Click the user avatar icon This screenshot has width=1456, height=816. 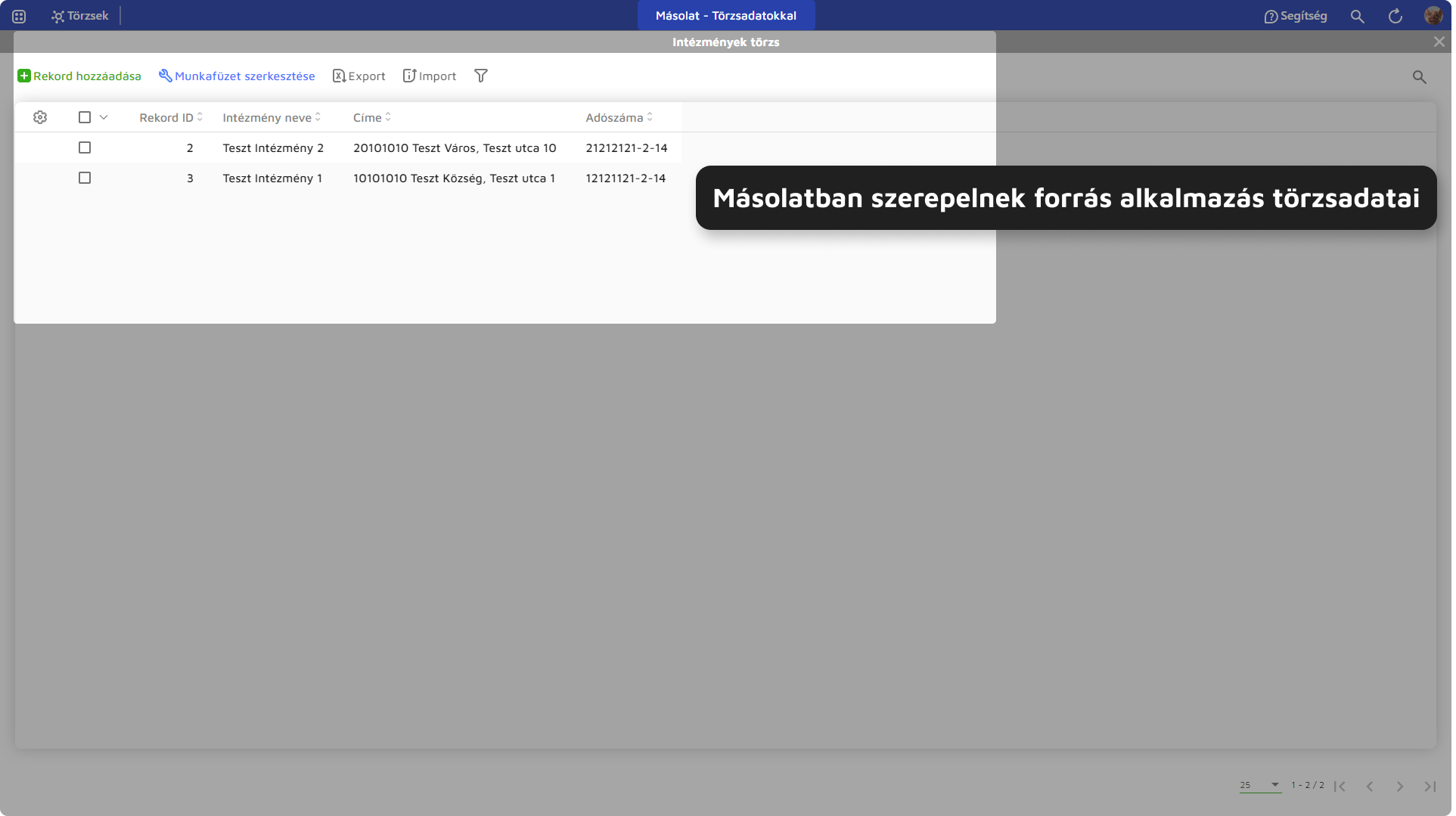[1433, 16]
